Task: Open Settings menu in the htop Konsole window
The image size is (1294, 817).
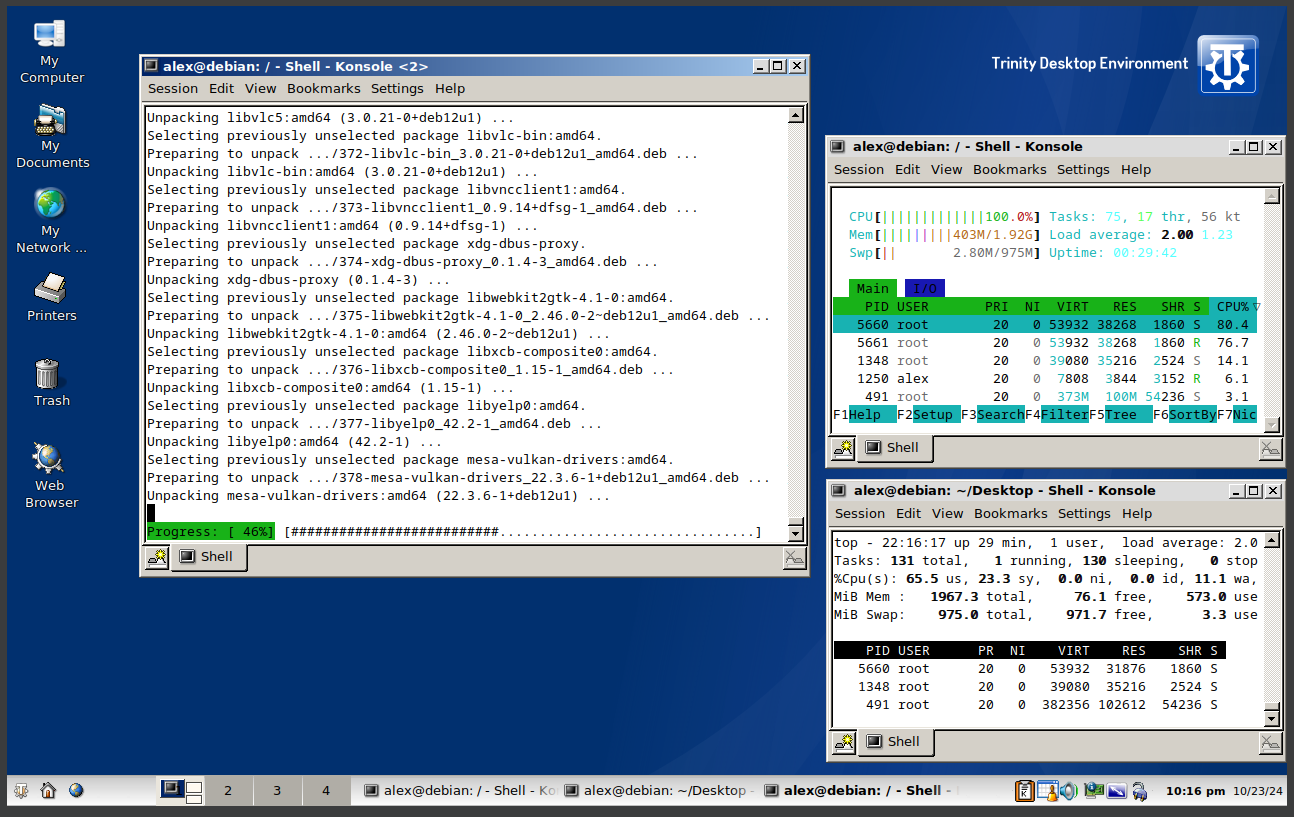Action: point(1083,169)
